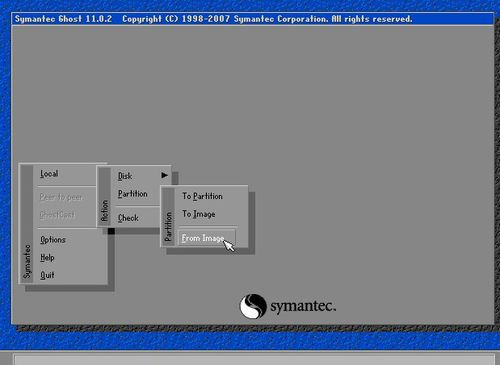Open the Local menu item

pyautogui.click(x=49, y=174)
